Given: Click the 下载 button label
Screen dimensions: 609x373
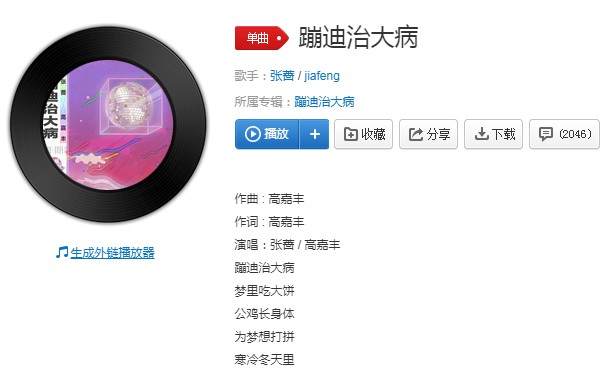Looking at the screenshot, I should pos(504,134).
